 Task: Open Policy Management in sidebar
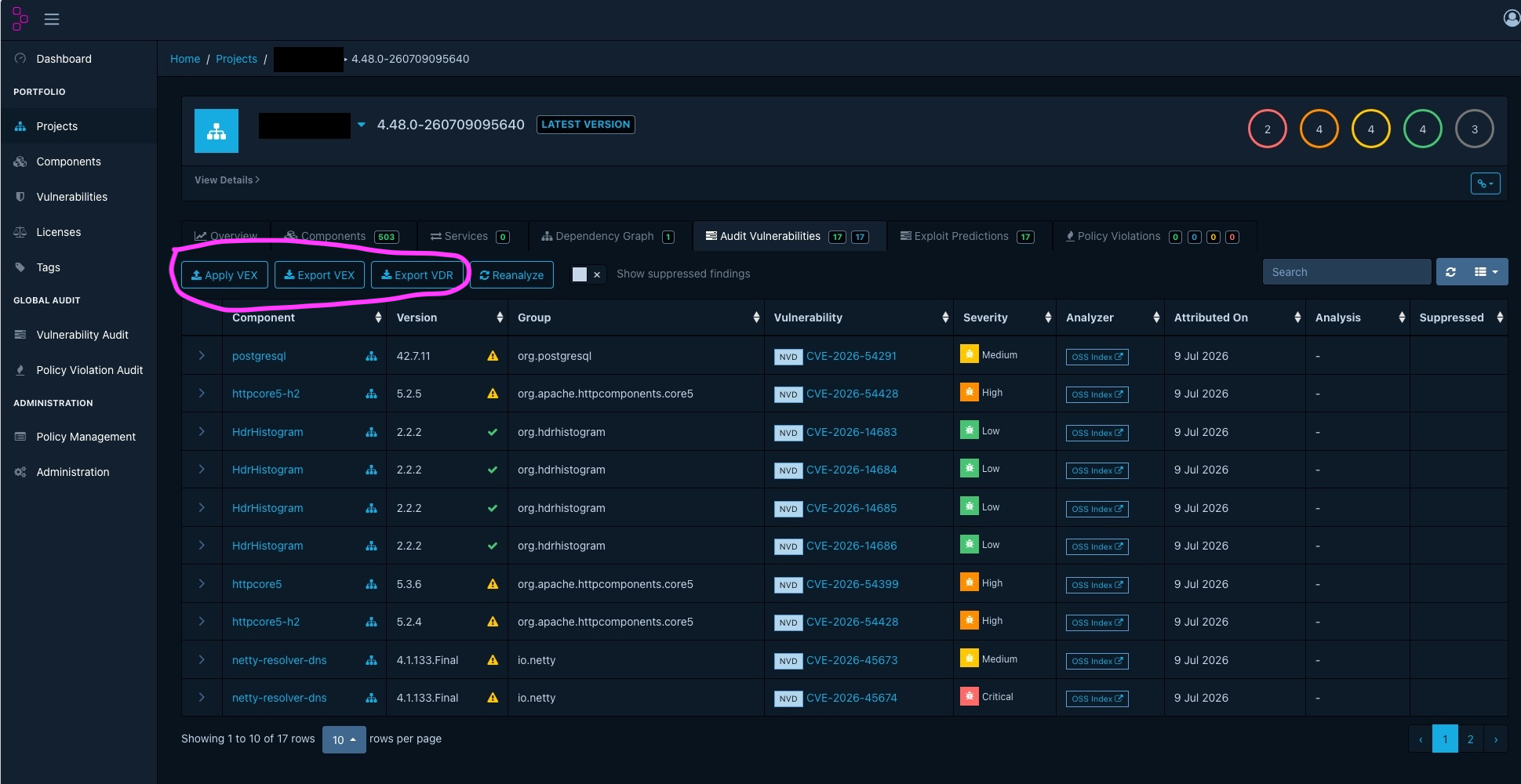tap(78, 437)
